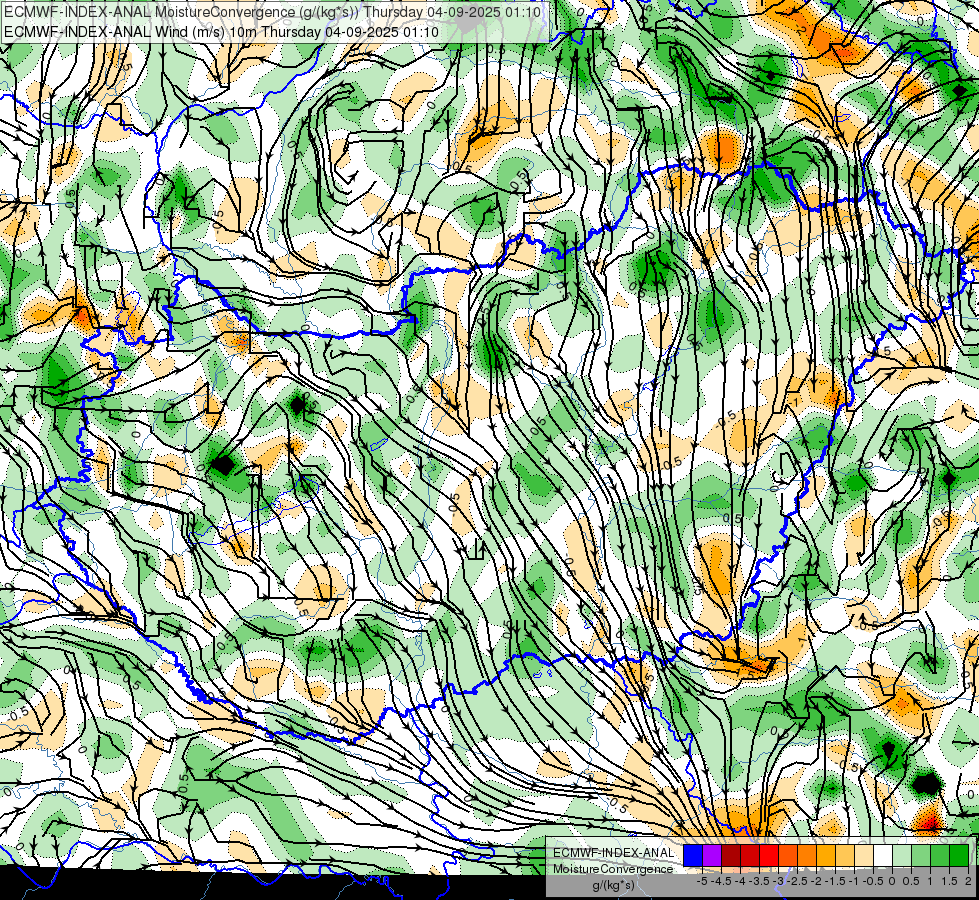
Task: Click the '-4' legend scale value
Action: 740,881
